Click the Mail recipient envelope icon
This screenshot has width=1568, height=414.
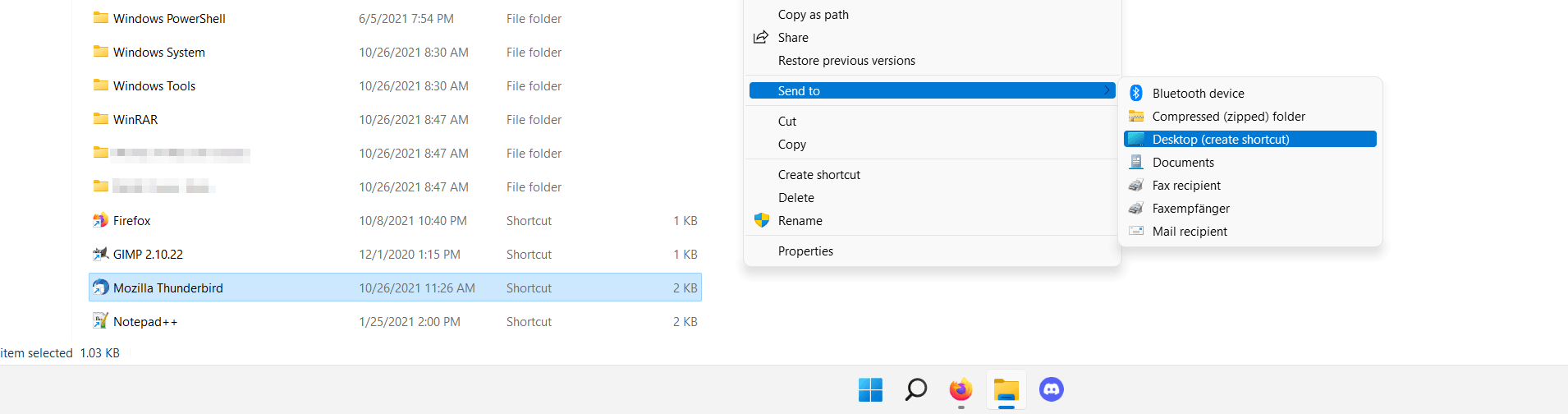point(1136,231)
